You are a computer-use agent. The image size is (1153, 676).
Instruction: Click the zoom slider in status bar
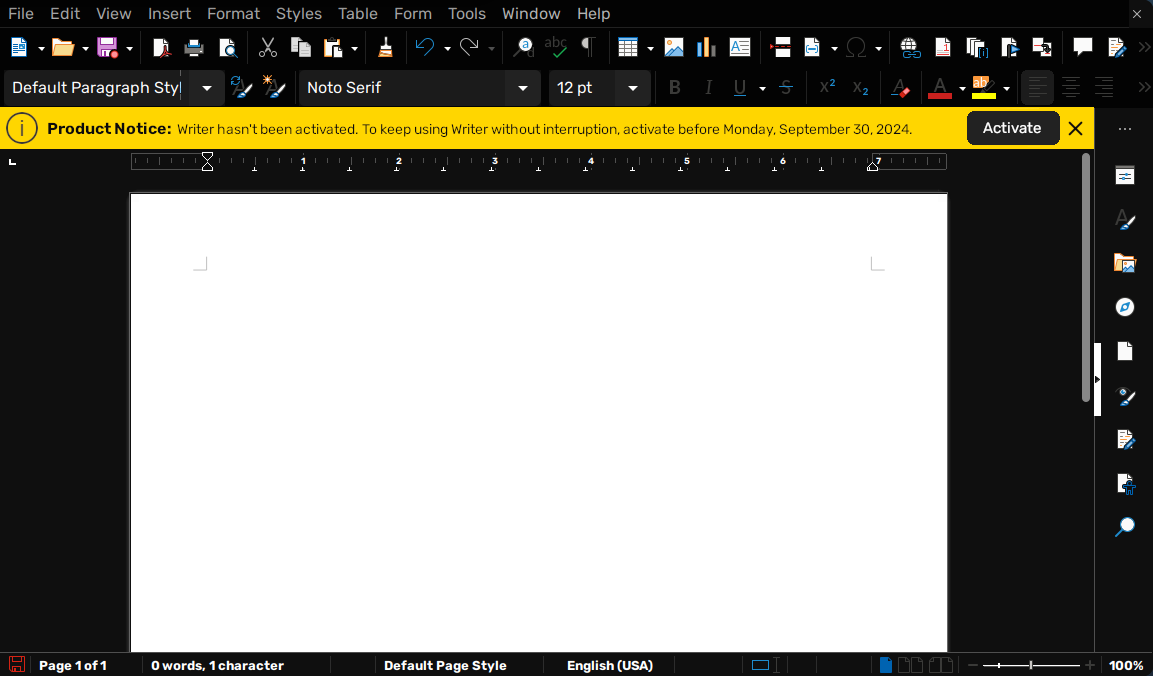(x=1030, y=665)
